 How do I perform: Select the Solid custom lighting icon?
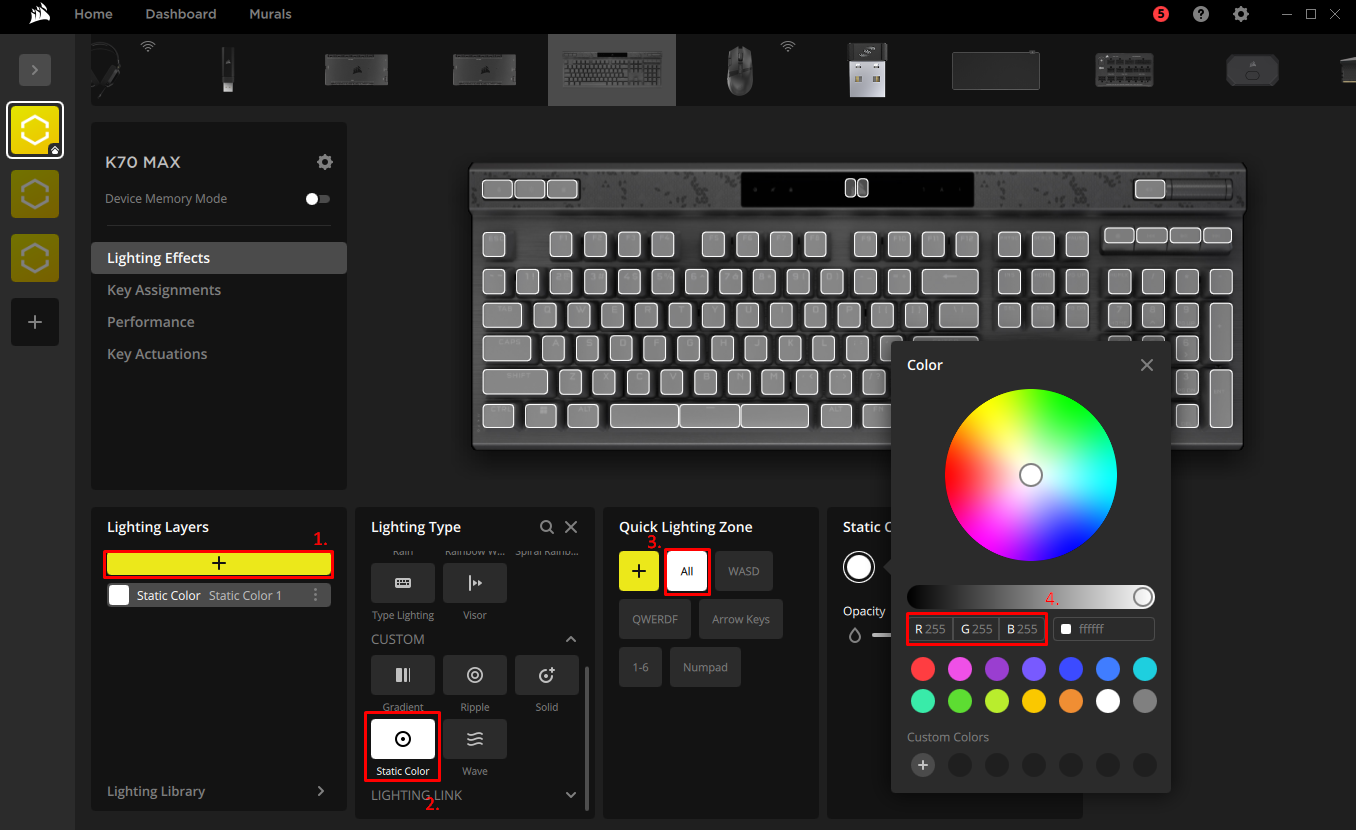546,675
